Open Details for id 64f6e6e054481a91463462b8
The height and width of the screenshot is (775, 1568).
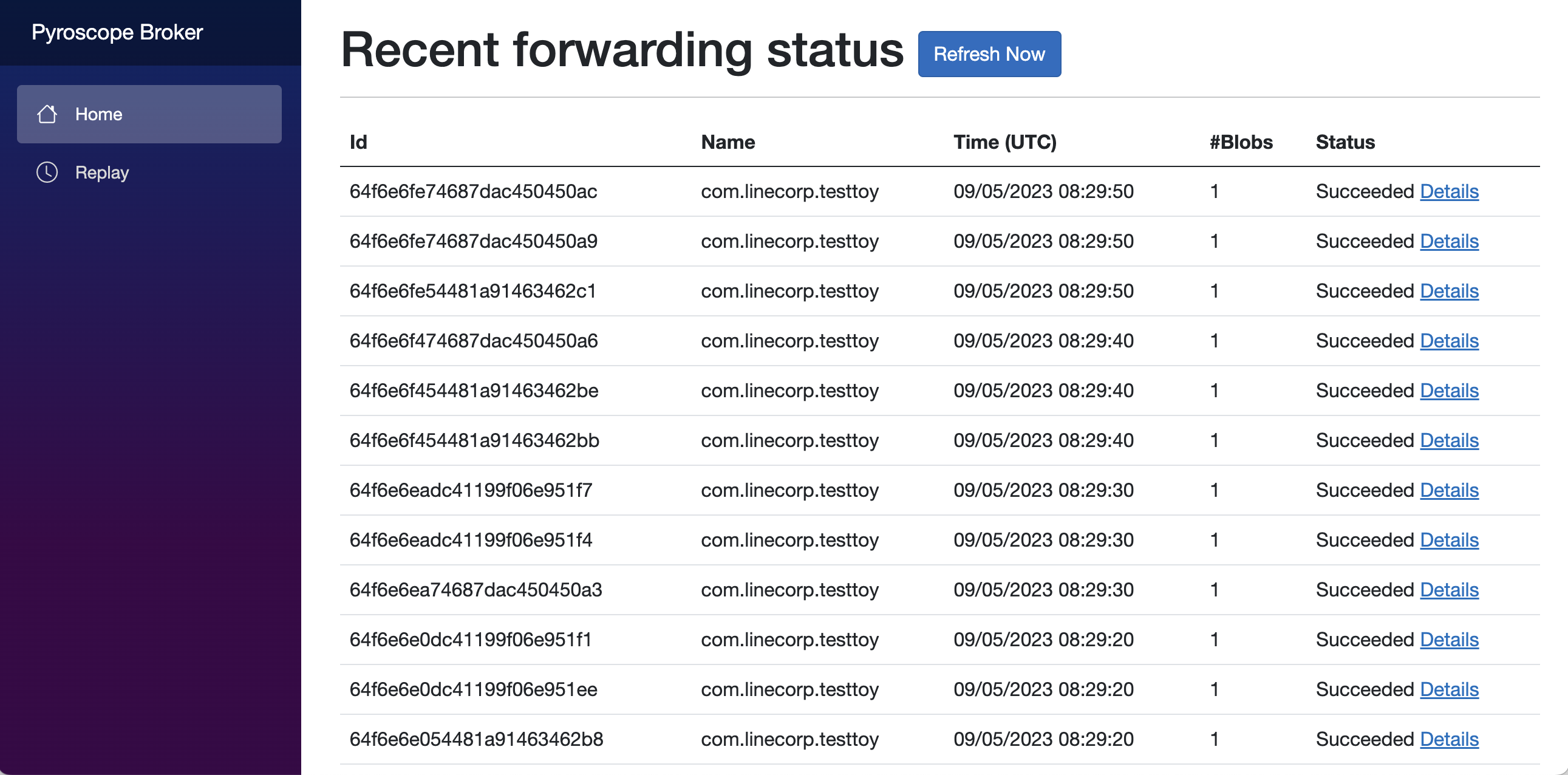pyautogui.click(x=1449, y=739)
